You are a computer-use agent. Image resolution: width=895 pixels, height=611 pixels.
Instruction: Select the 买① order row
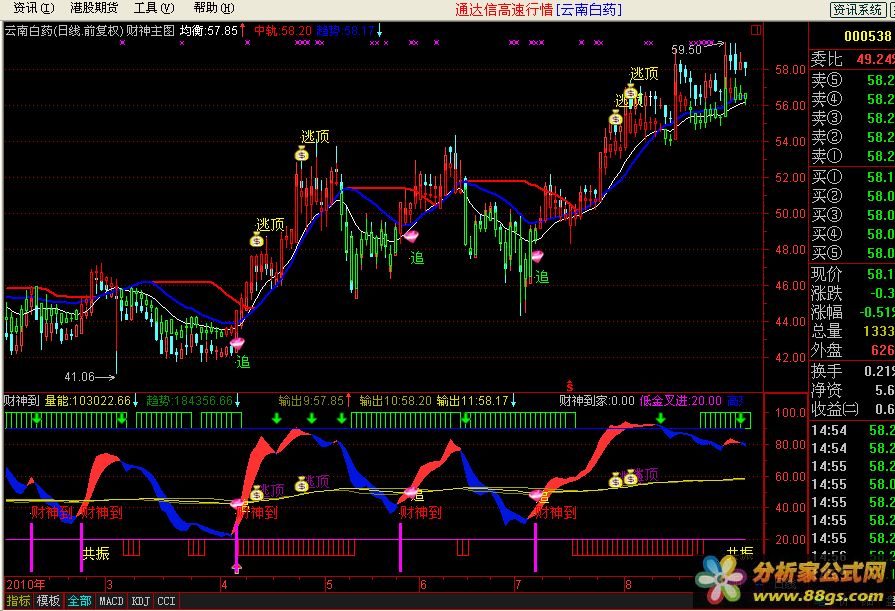click(852, 177)
